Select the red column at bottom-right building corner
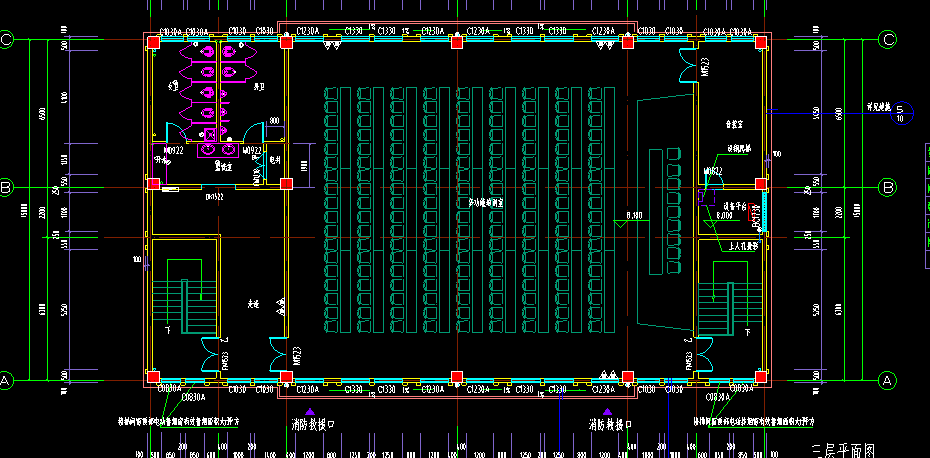Image resolution: width=930 pixels, height=458 pixels. click(x=761, y=377)
